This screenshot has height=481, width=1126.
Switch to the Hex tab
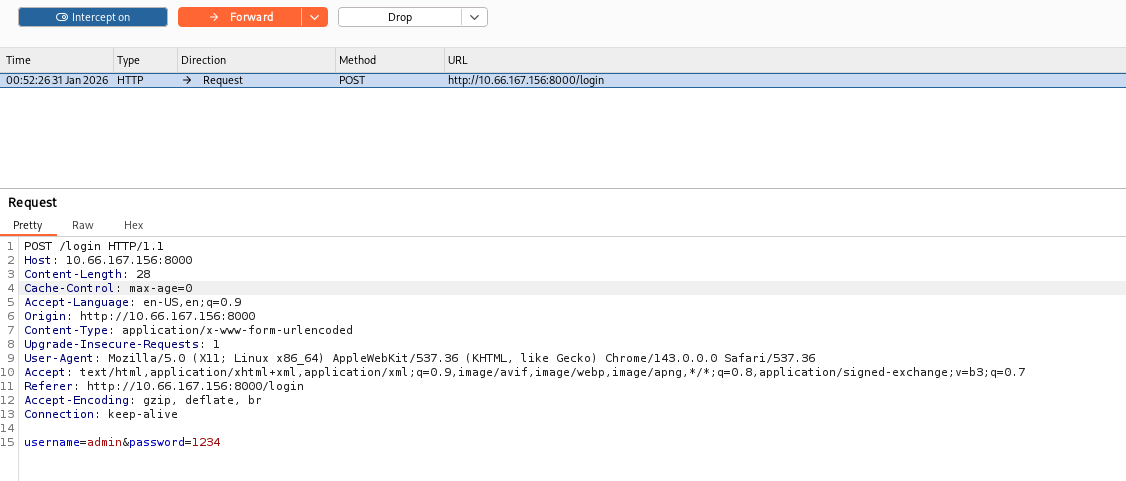(134, 225)
